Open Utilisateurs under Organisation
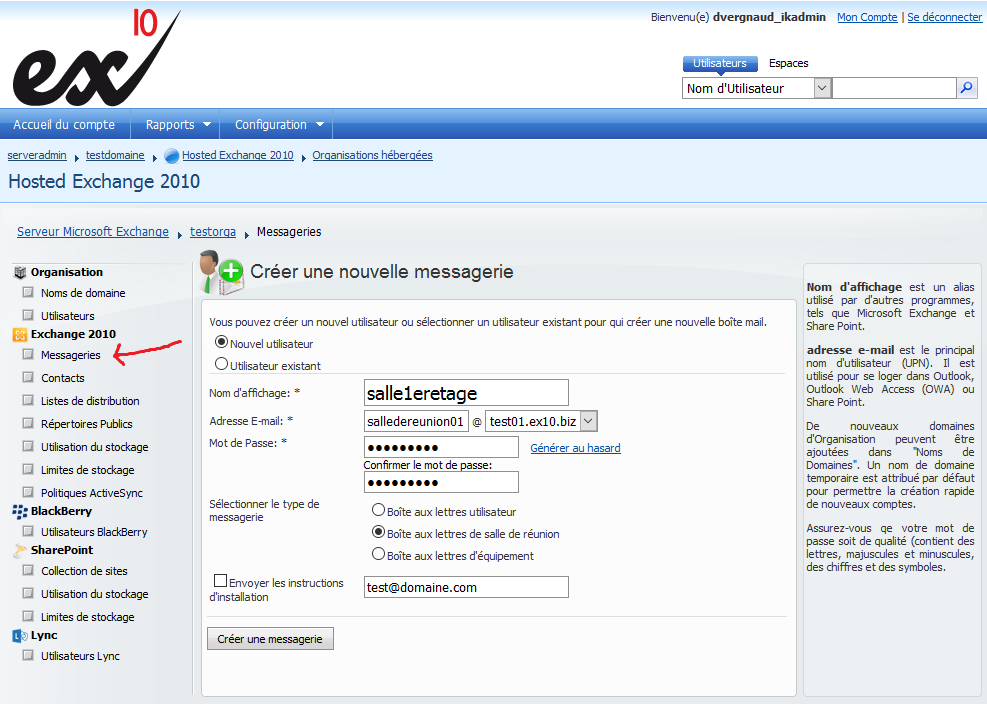Image resolution: width=987 pixels, height=704 pixels. tap(67, 316)
